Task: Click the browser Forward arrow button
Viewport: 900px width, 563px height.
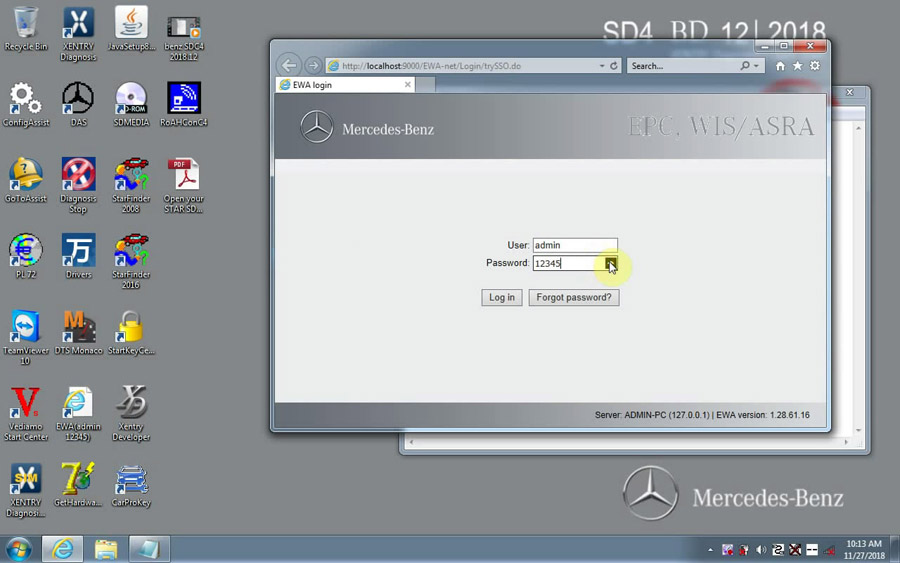Action: (313, 65)
